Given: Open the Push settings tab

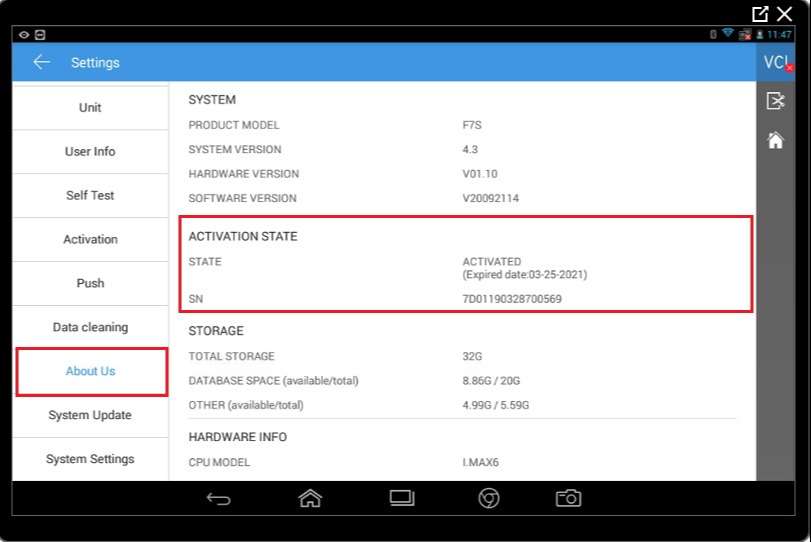Looking at the screenshot, I should (x=90, y=283).
